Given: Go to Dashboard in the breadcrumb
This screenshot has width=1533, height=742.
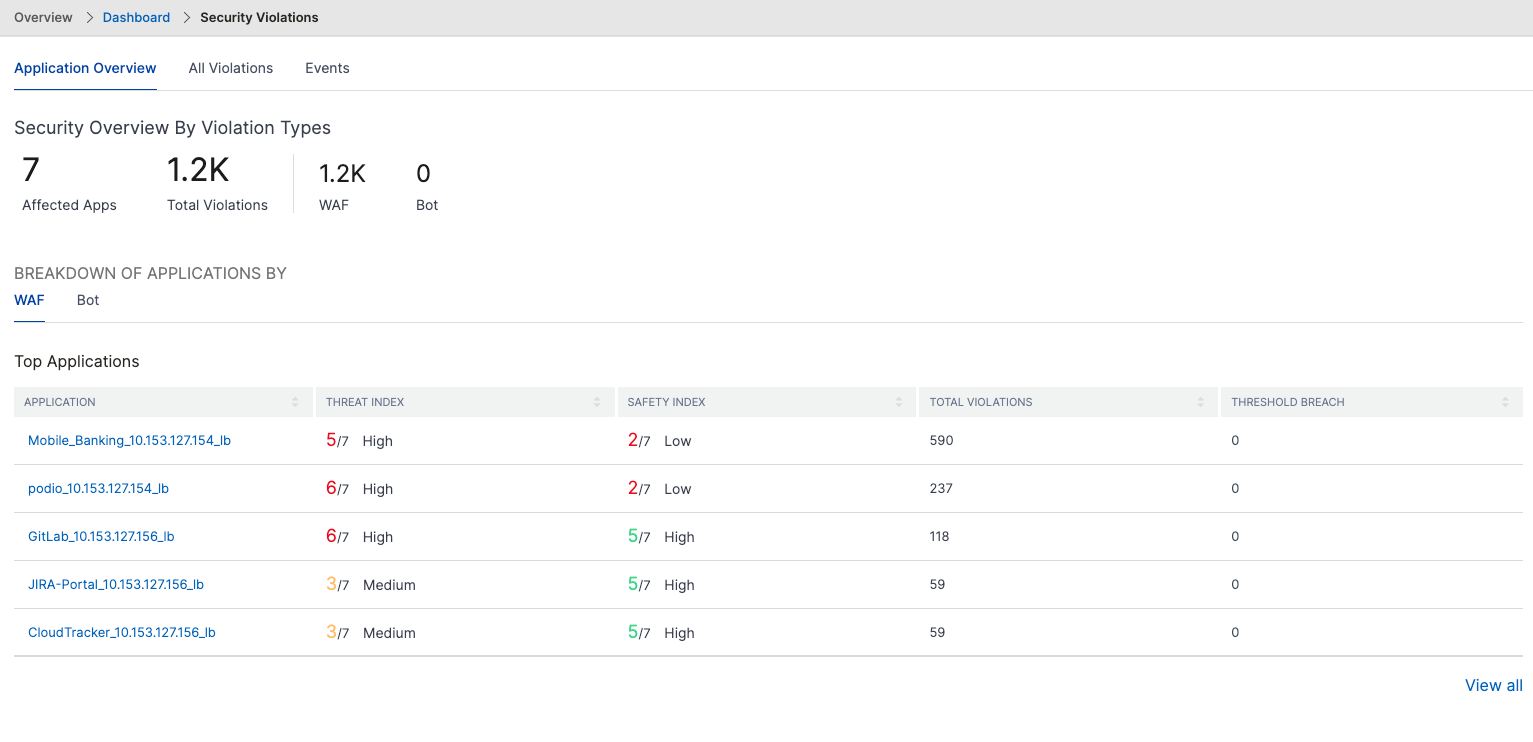Looking at the screenshot, I should (136, 17).
